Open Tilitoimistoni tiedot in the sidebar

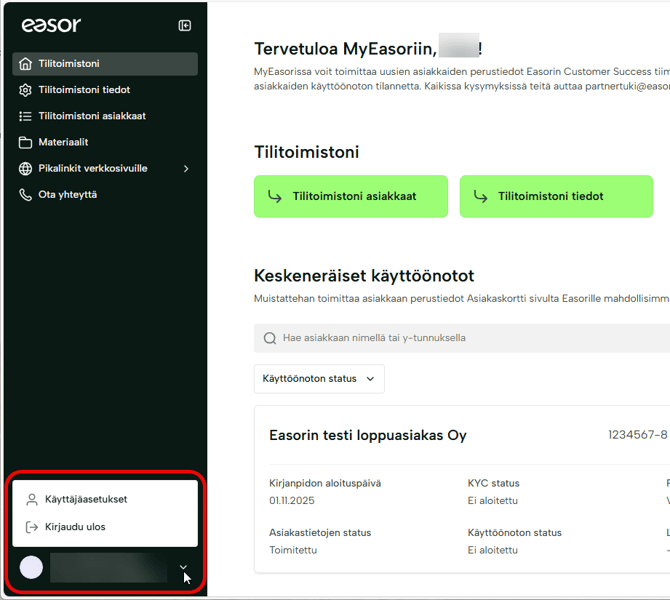105,90
